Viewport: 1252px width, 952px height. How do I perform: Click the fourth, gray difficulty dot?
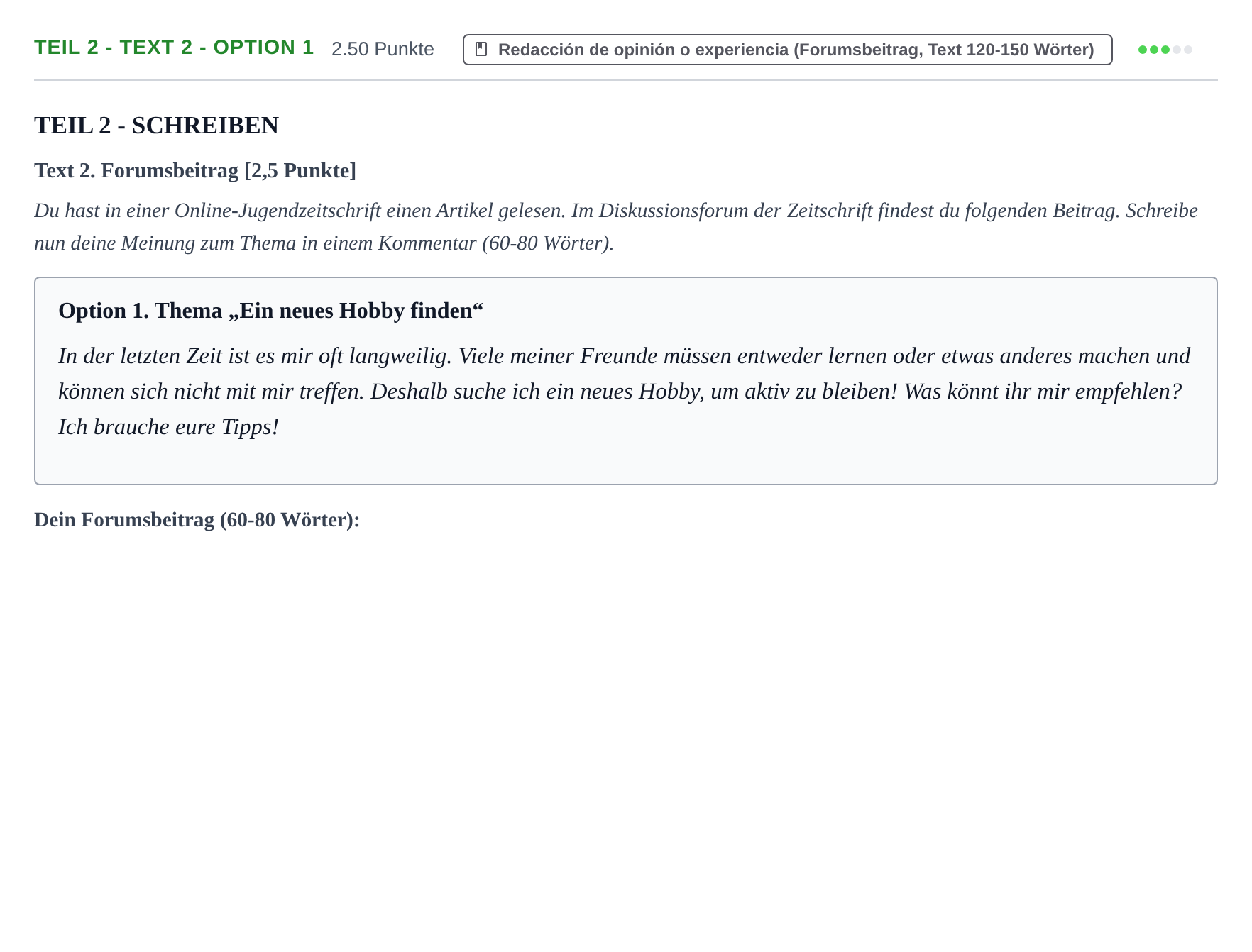pyautogui.click(x=1177, y=50)
